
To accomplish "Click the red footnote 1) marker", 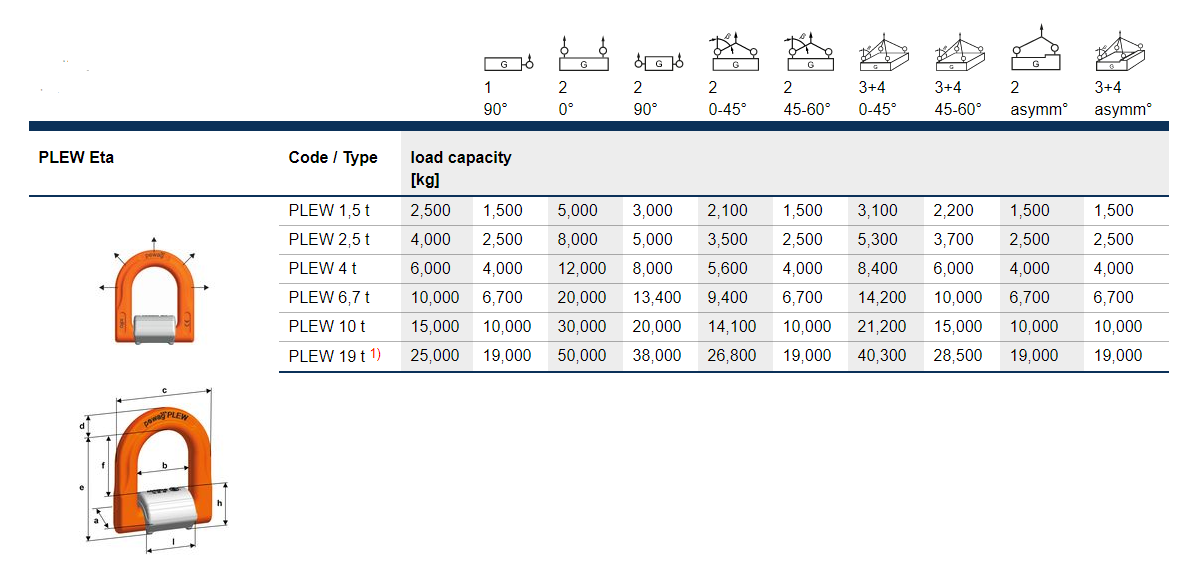I will click(374, 353).
